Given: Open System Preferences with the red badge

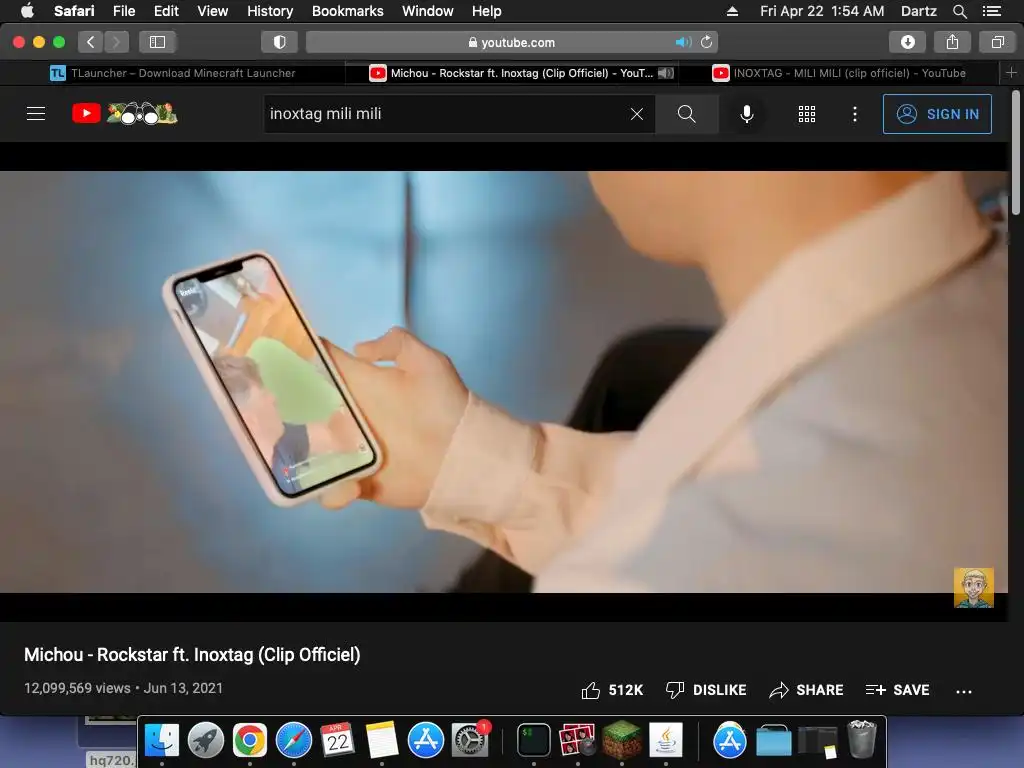Looking at the screenshot, I should tap(470, 740).
